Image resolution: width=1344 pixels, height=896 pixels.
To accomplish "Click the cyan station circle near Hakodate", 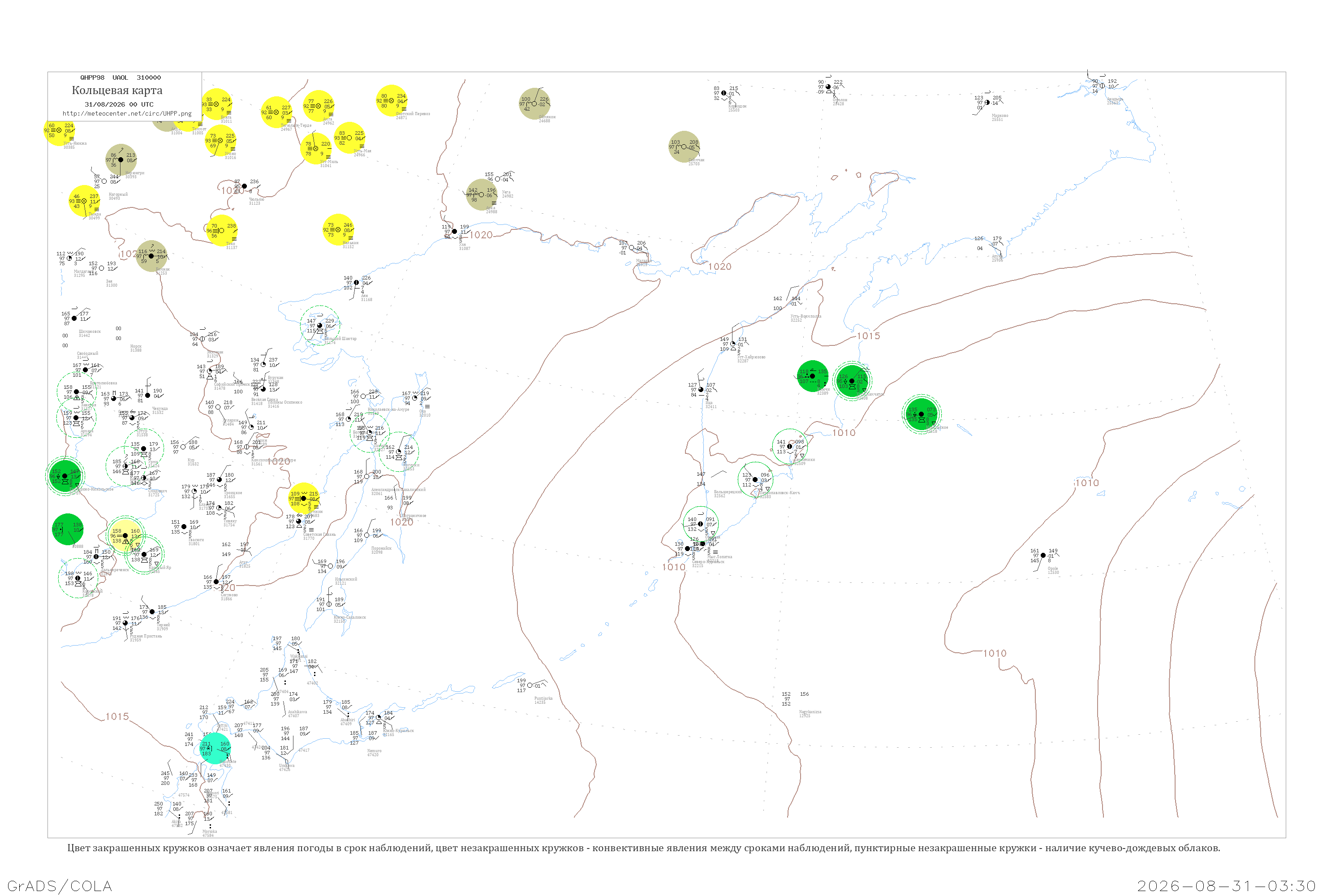I will 215,749.
